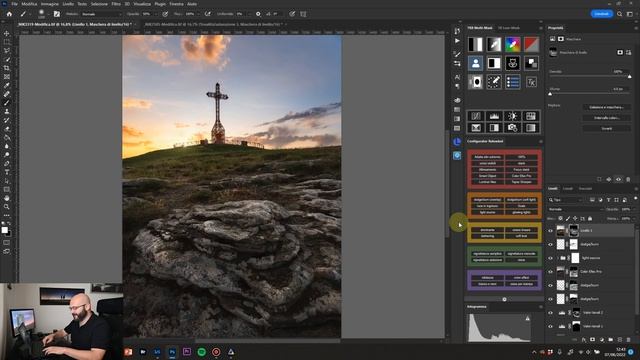This screenshot has width=640, height=360.
Task: Open the File menu
Action: pos(14,4)
